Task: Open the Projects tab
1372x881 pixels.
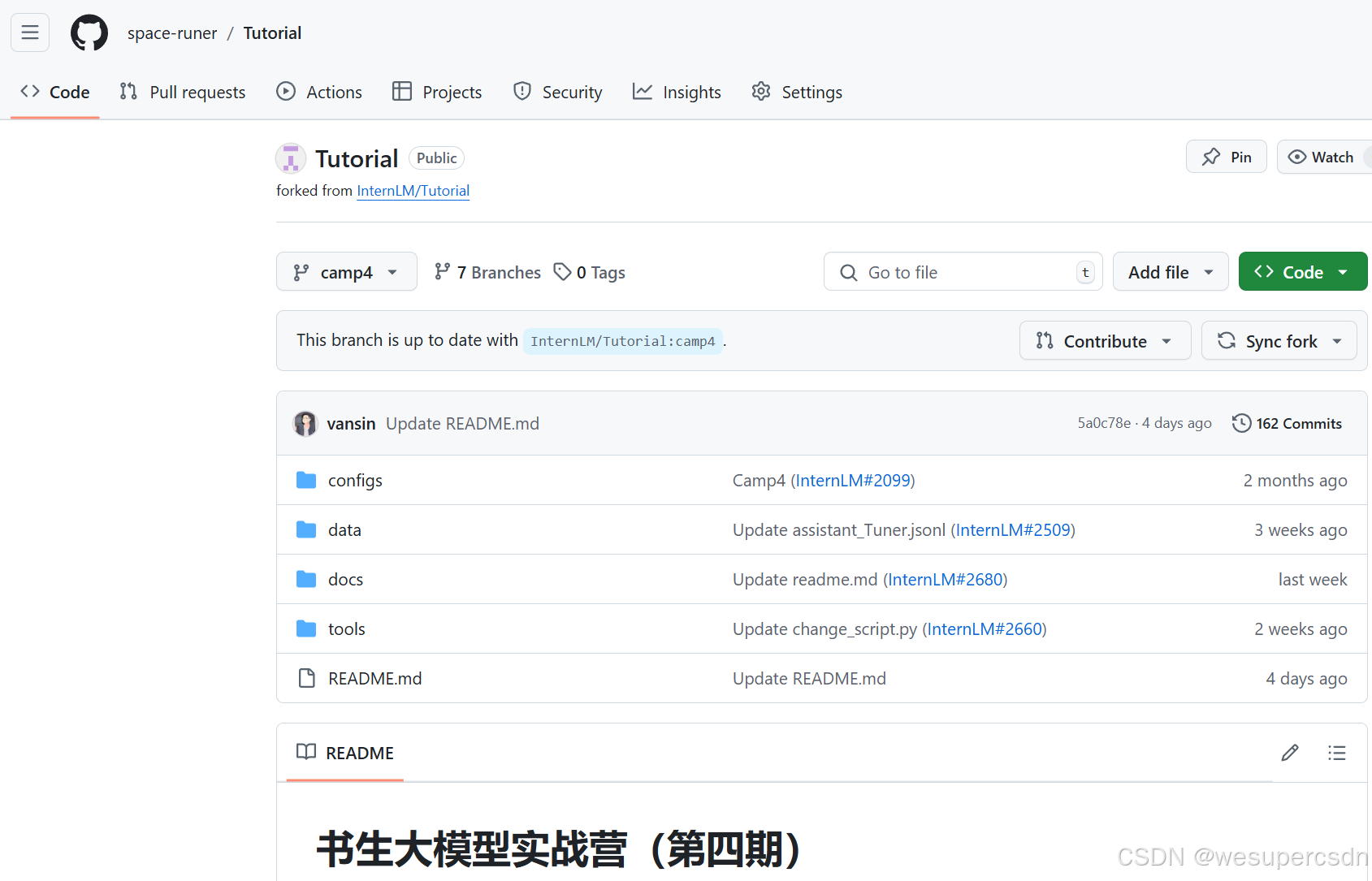Action: click(437, 92)
